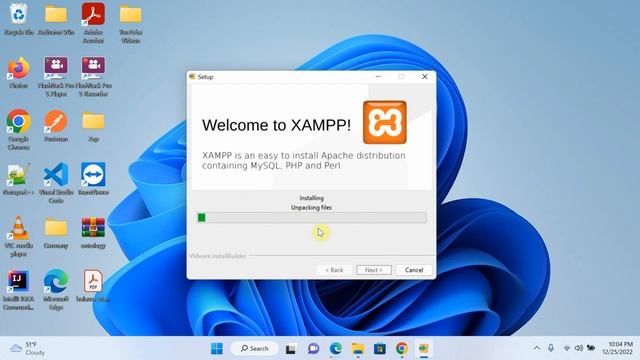Select the TeamViewer desktop shortcut

click(93, 179)
